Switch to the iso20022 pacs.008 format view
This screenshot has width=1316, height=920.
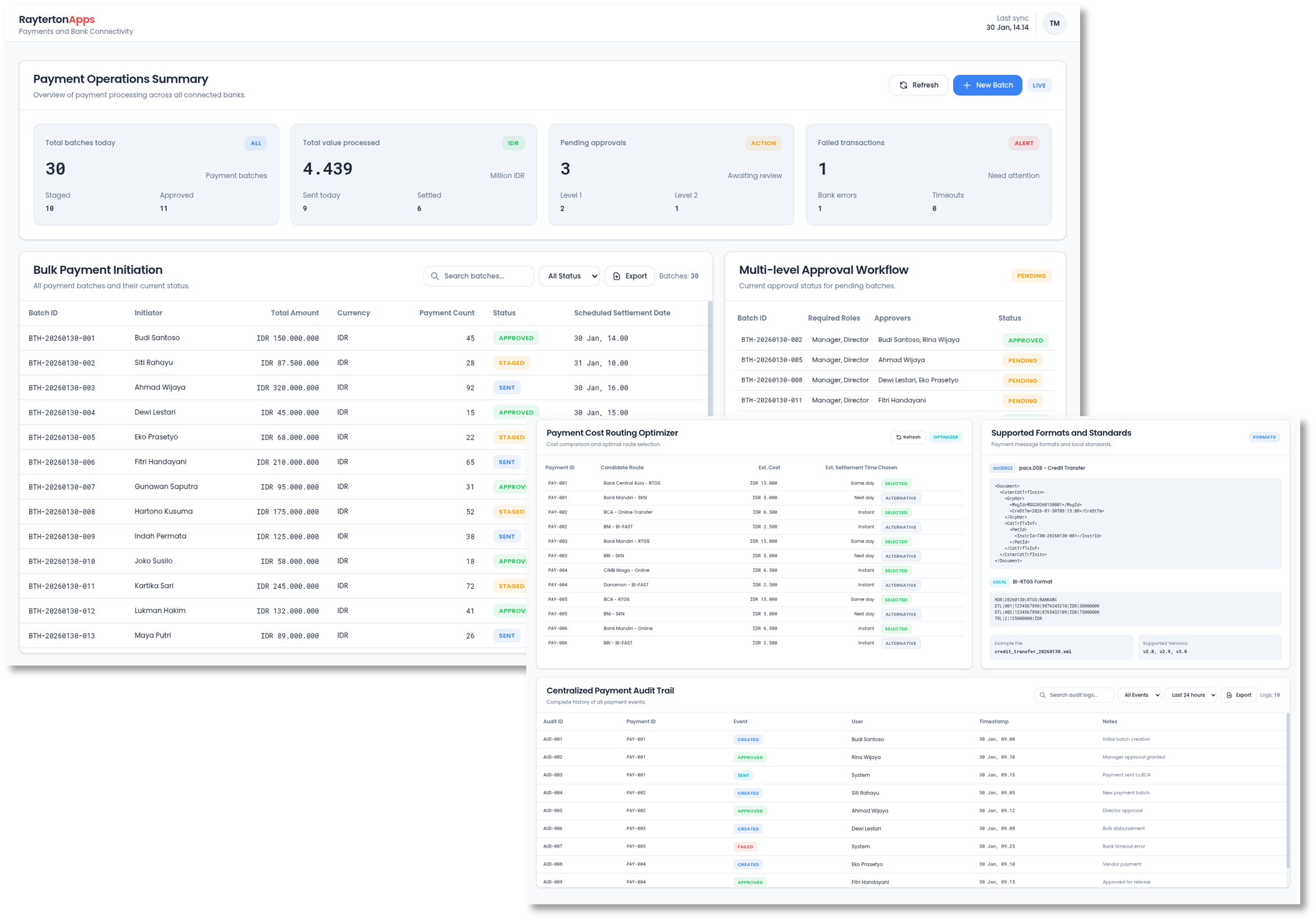pyautogui.click(x=1002, y=468)
